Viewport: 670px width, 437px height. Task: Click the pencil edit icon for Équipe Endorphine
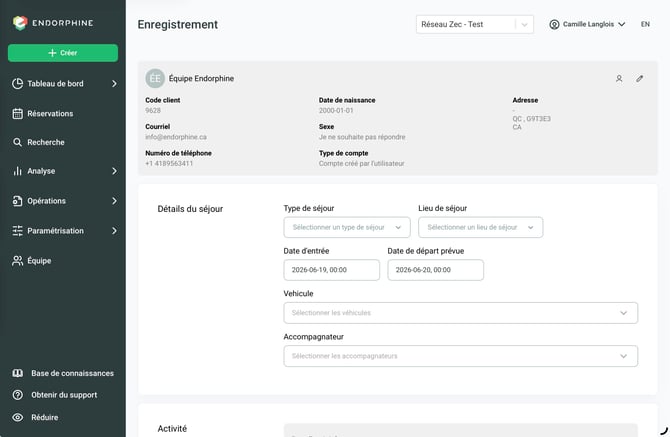tap(639, 79)
